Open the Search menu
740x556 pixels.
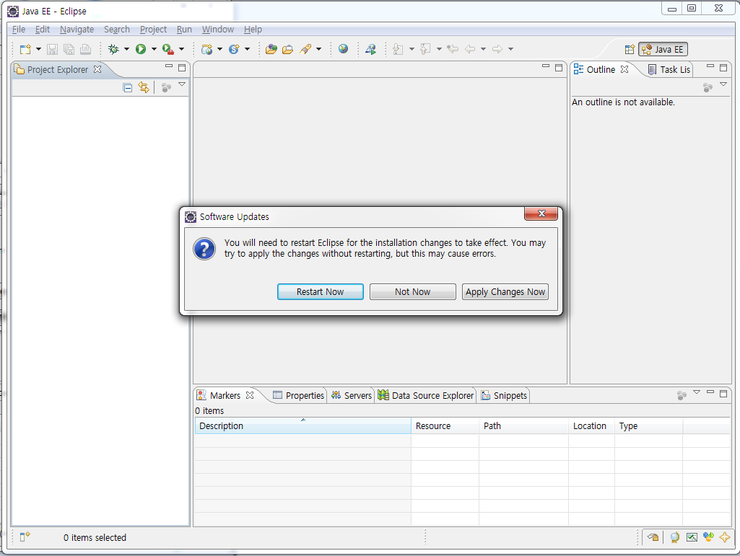pos(117,29)
